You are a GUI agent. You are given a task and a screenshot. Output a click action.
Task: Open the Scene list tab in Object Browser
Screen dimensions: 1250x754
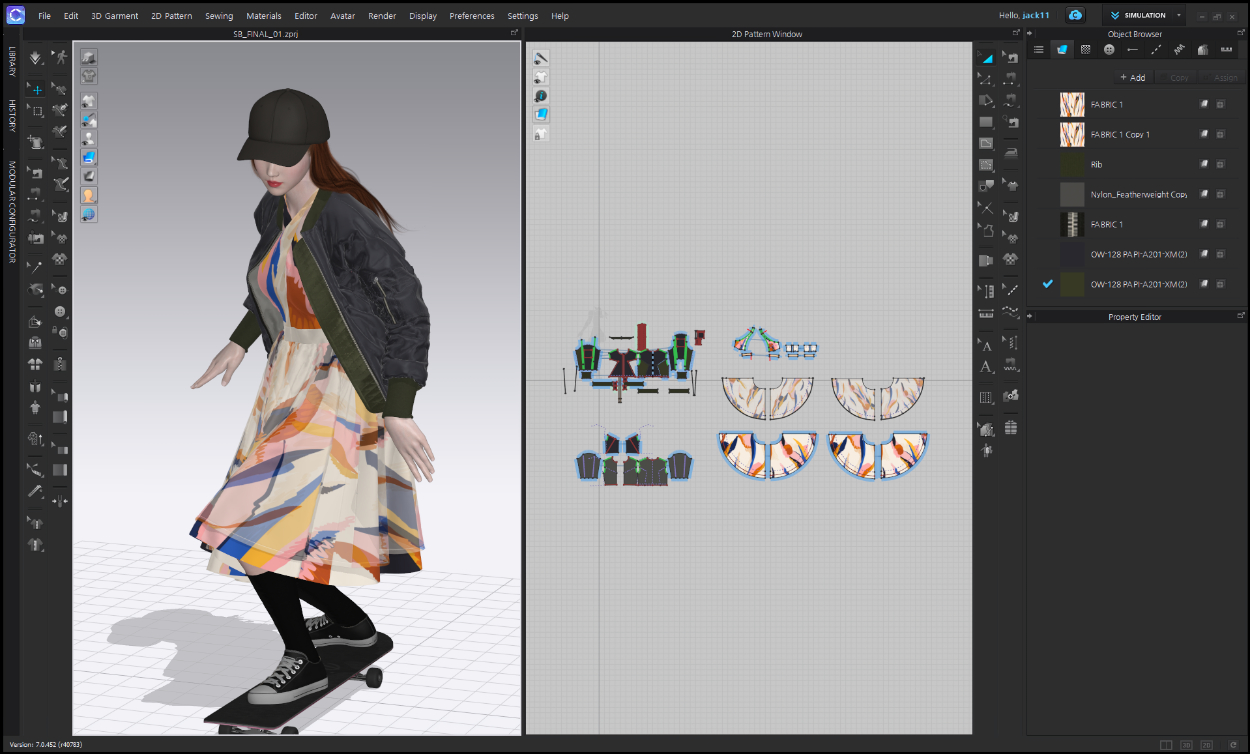(x=1039, y=49)
